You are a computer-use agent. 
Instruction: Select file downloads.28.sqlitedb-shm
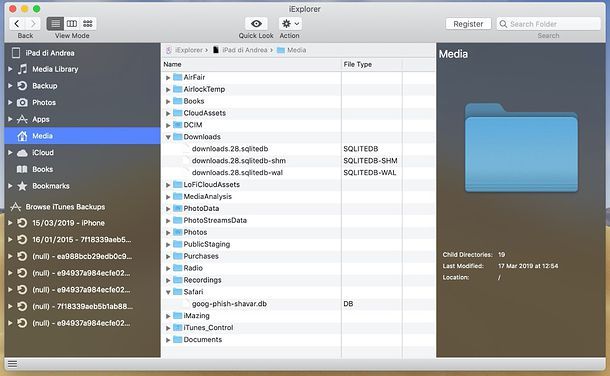coord(239,161)
